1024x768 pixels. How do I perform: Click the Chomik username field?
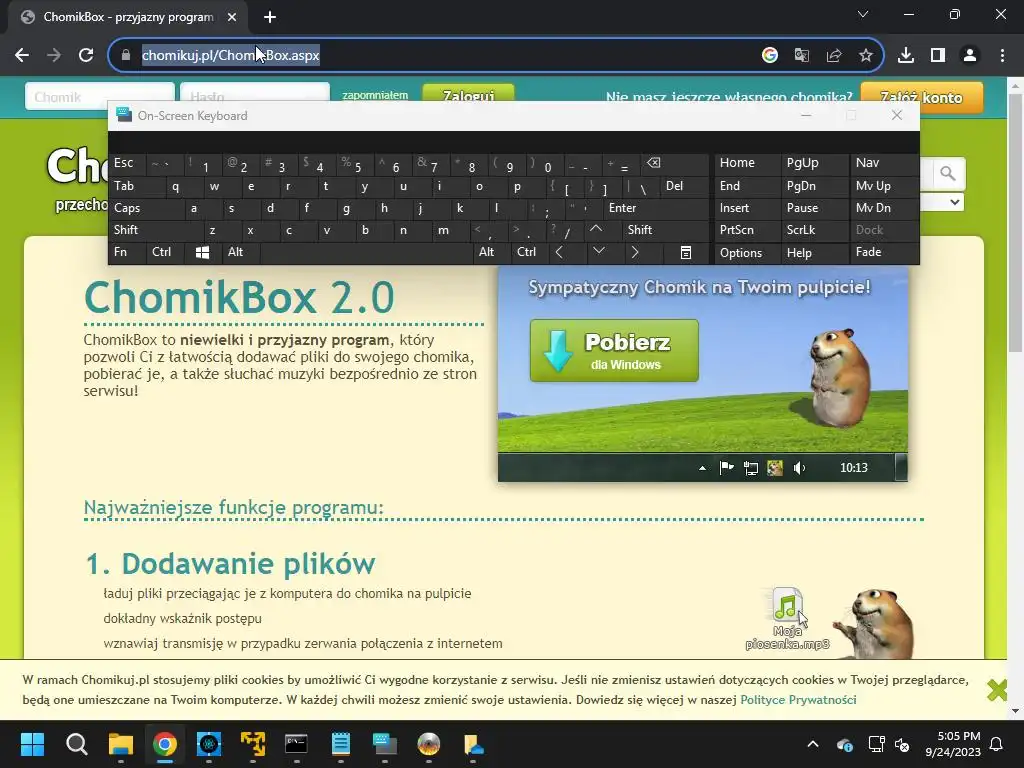pos(99,97)
